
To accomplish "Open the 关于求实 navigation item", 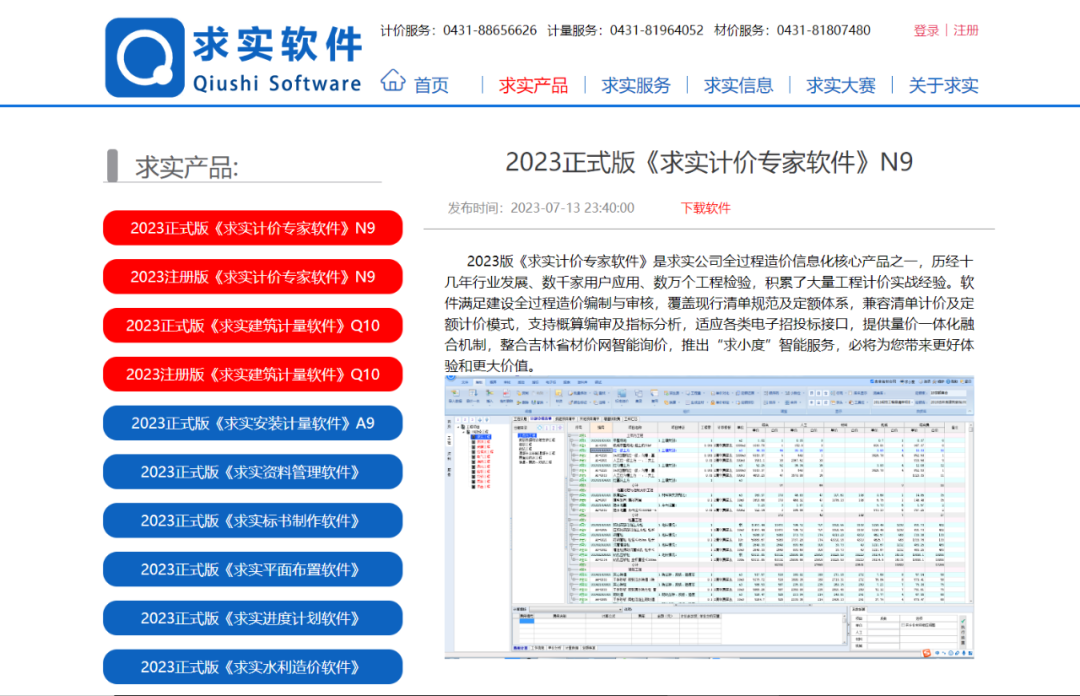I will click(x=944, y=85).
